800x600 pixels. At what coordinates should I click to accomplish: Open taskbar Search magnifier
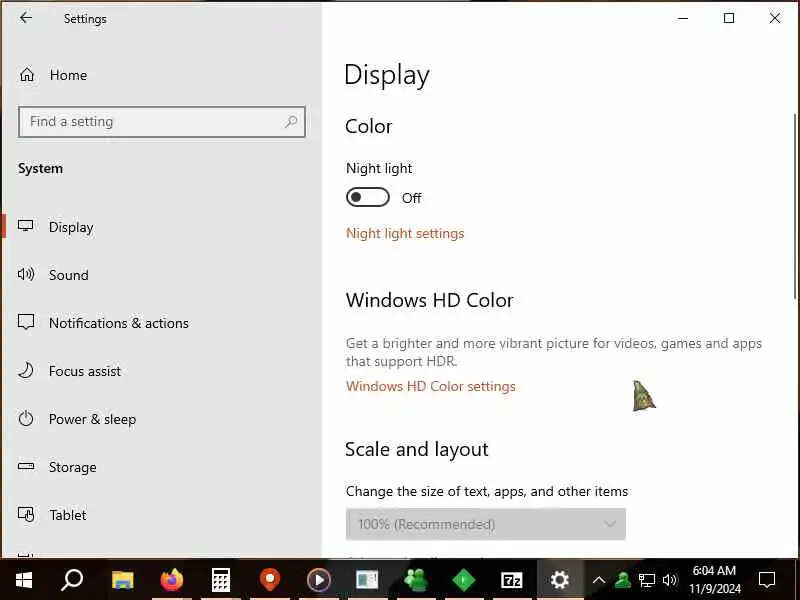click(72, 580)
